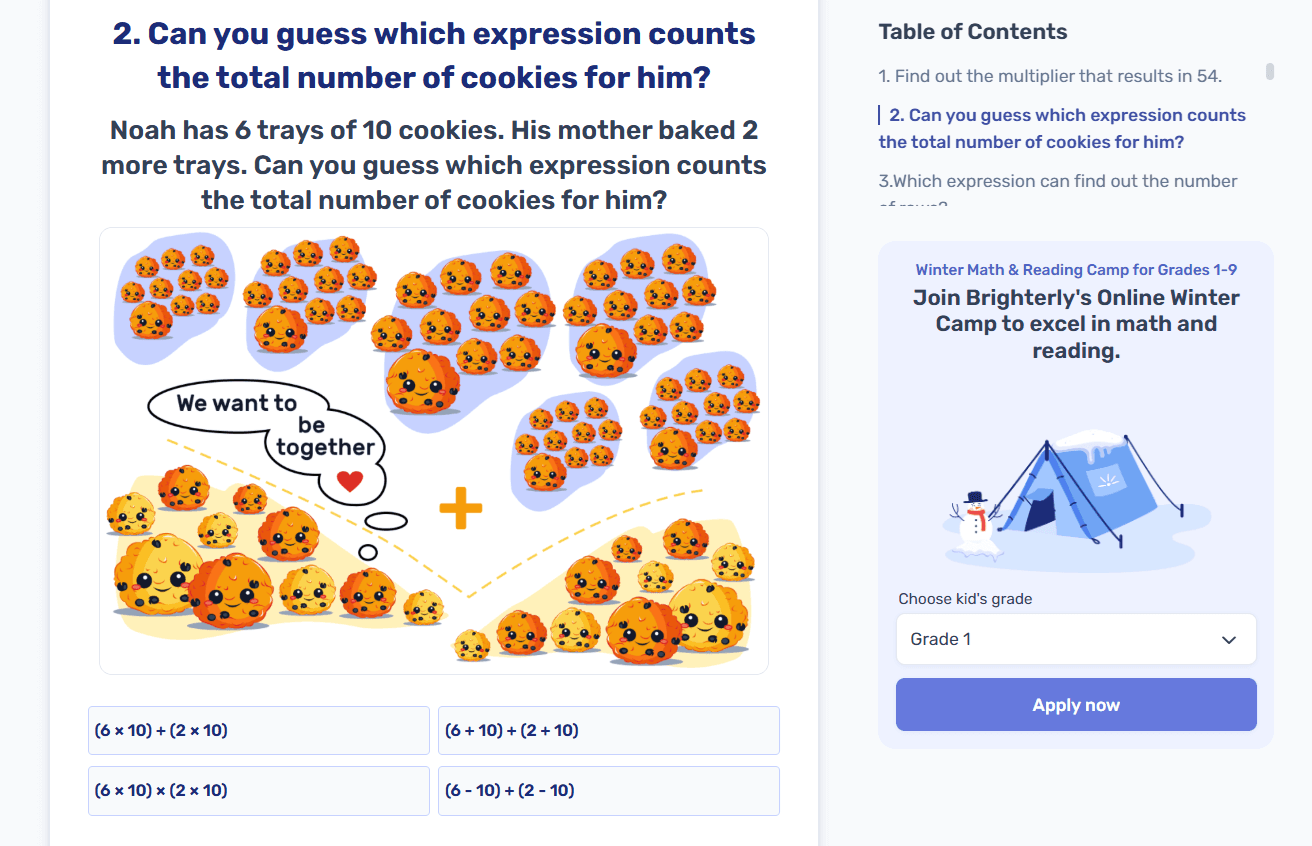The height and width of the screenshot is (846, 1312).
Task: Click the cookie tray illustration
Action: click(x=433, y=447)
